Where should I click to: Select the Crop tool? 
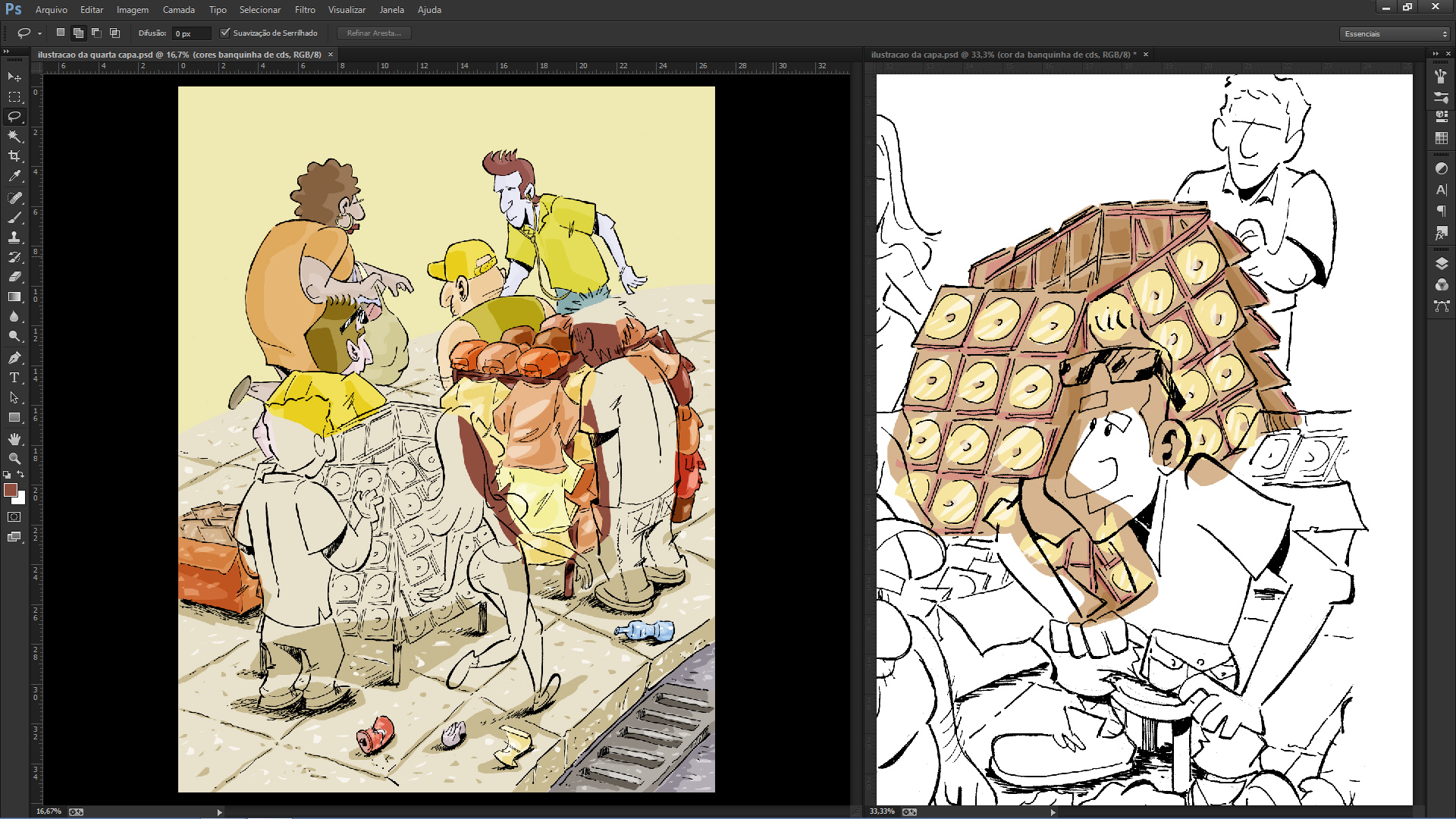tap(14, 156)
